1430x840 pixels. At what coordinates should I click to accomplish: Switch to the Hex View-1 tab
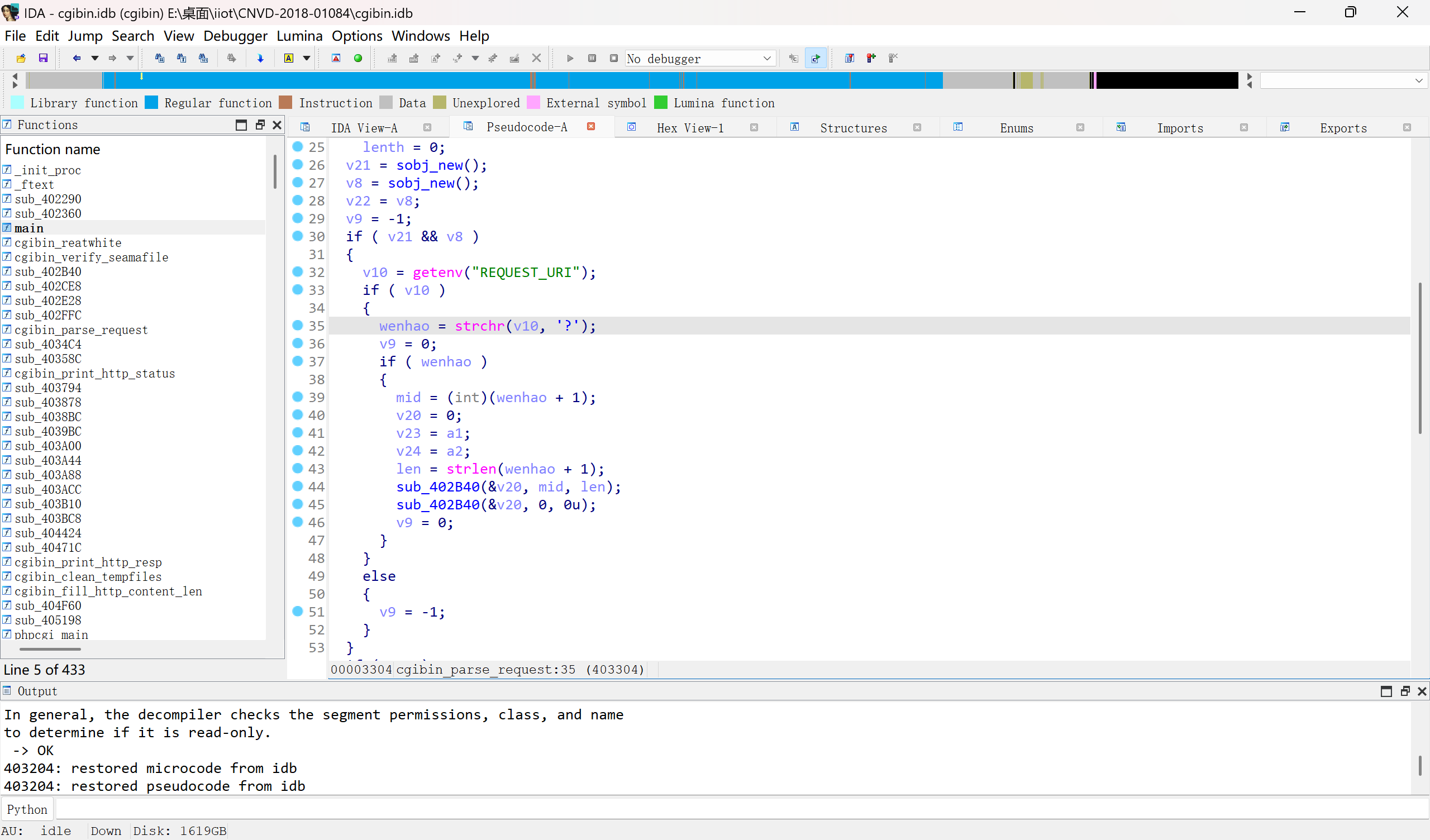coord(690,128)
